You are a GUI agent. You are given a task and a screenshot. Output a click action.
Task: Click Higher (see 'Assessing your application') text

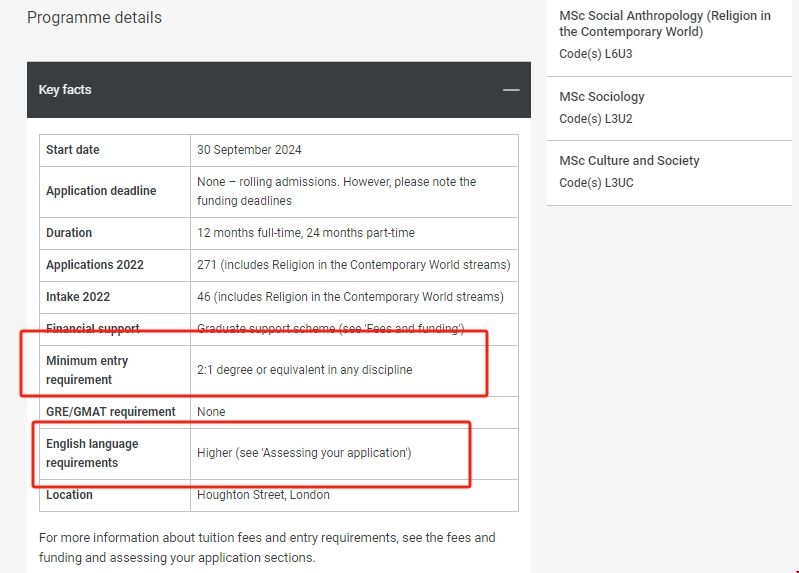[304, 453]
